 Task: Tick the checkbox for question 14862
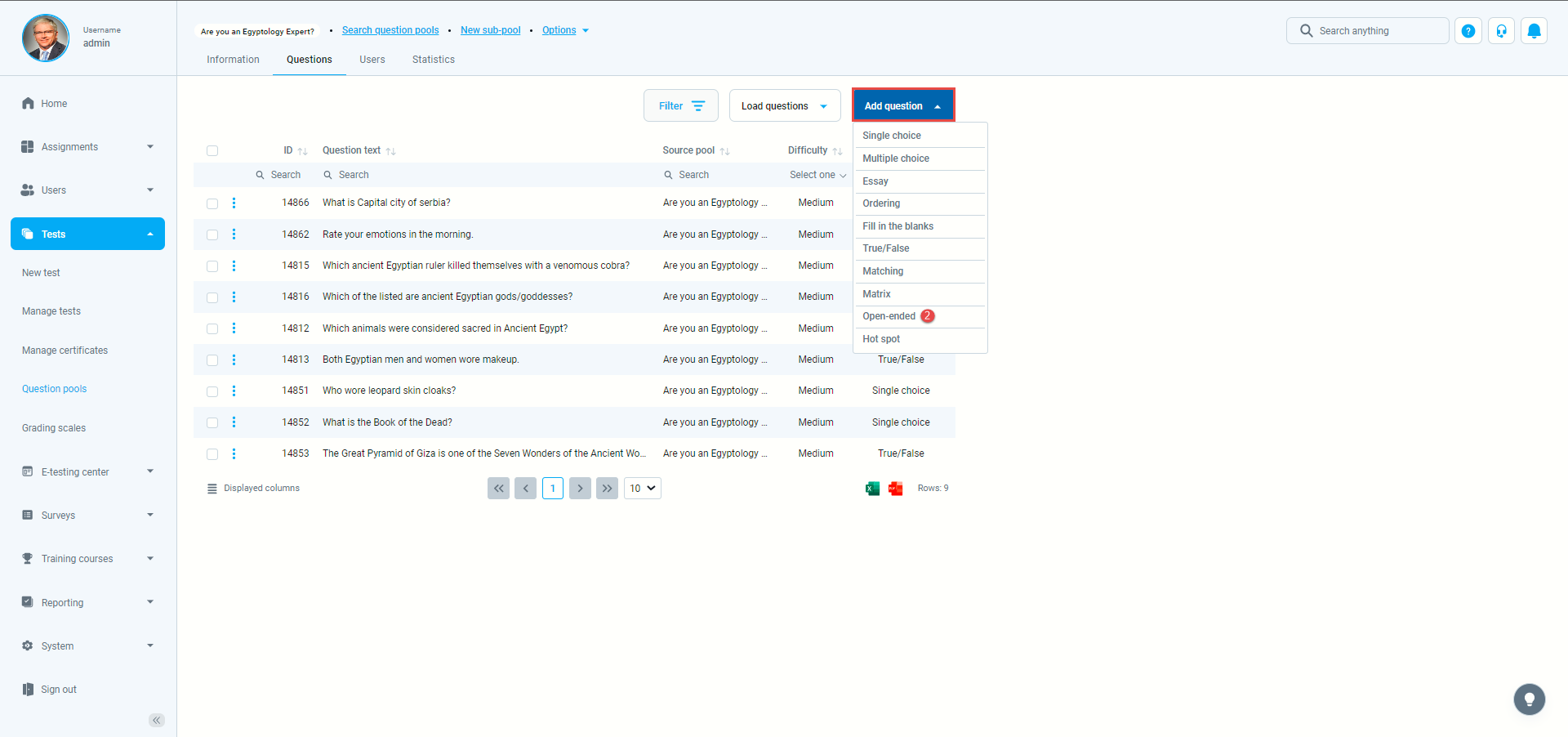click(x=212, y=235)
